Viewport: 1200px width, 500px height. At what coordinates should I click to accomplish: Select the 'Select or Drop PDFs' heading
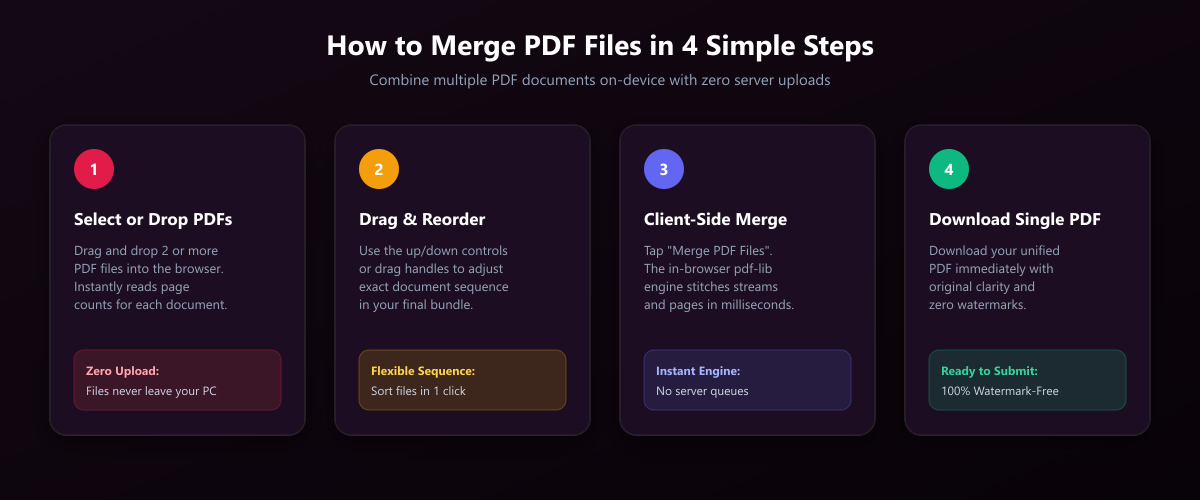pyautogui.click(x=153, y=219)
